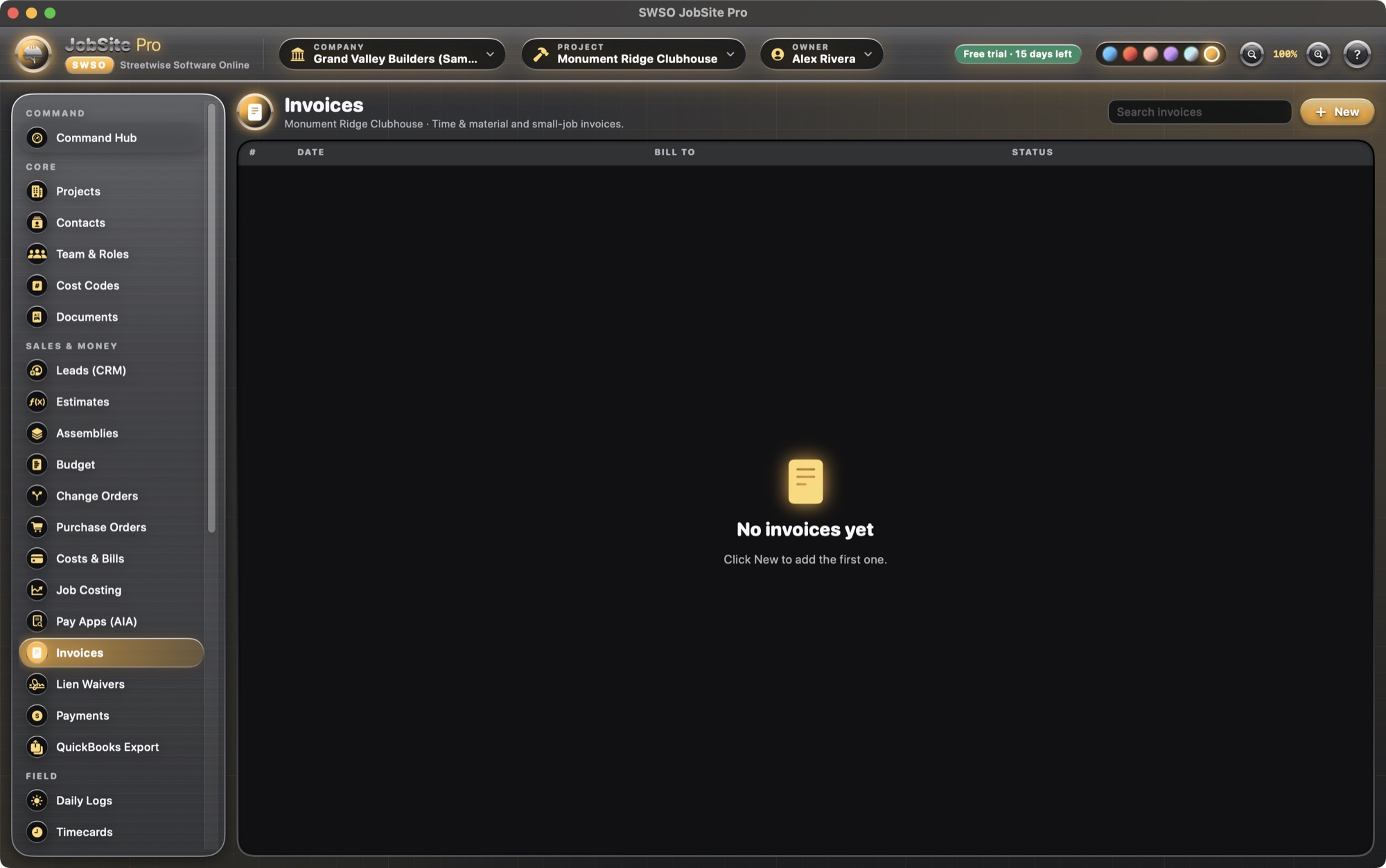
Task: Open Leads (CRM) icon
Action: [x=37, y=370]
